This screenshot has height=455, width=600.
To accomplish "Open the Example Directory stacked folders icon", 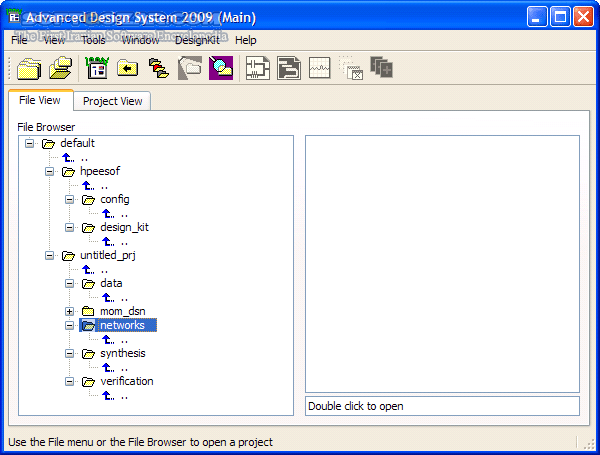I will point(158,68).
